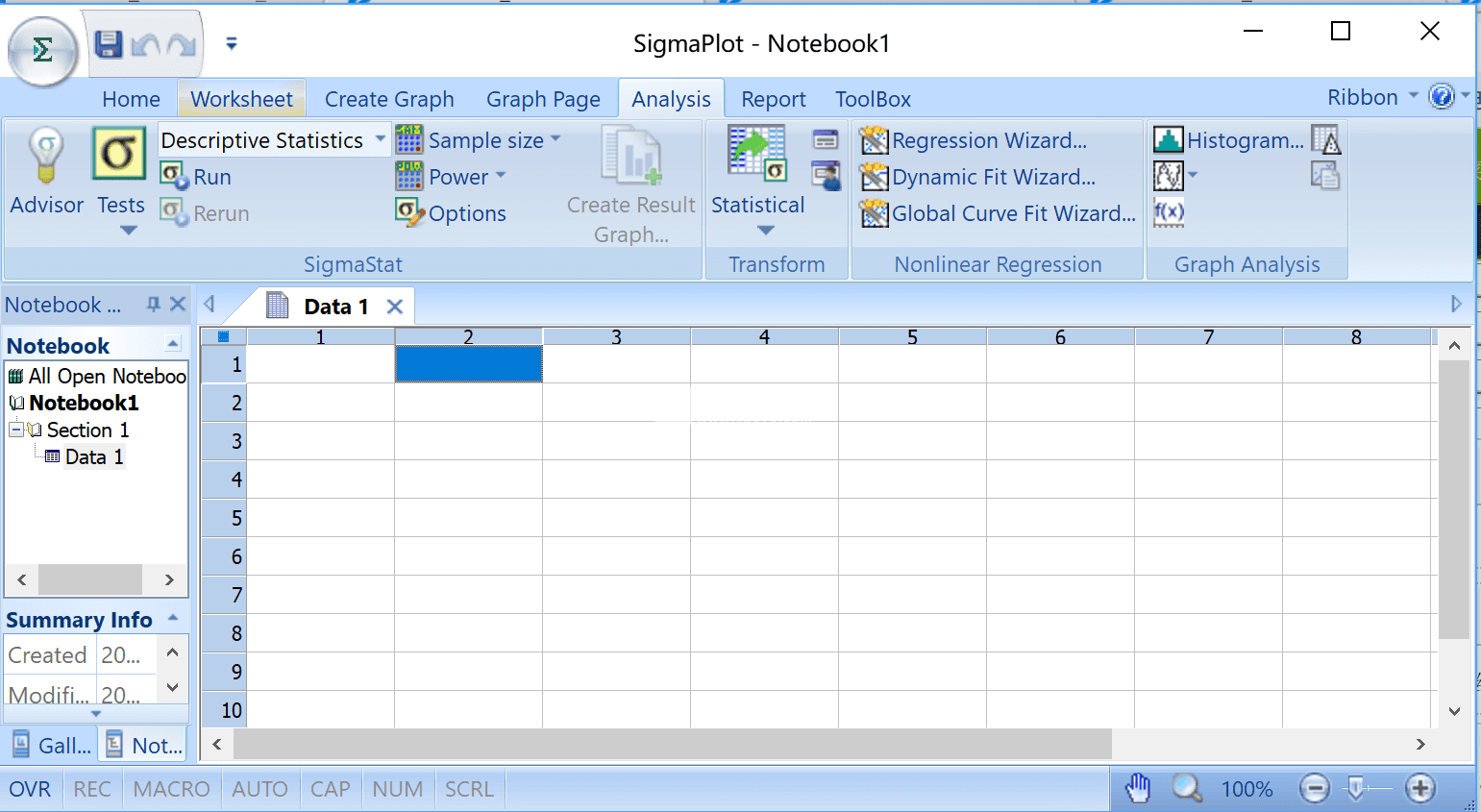
Task: Switch to the Home ribbon tab
Action: pos(131,99)
